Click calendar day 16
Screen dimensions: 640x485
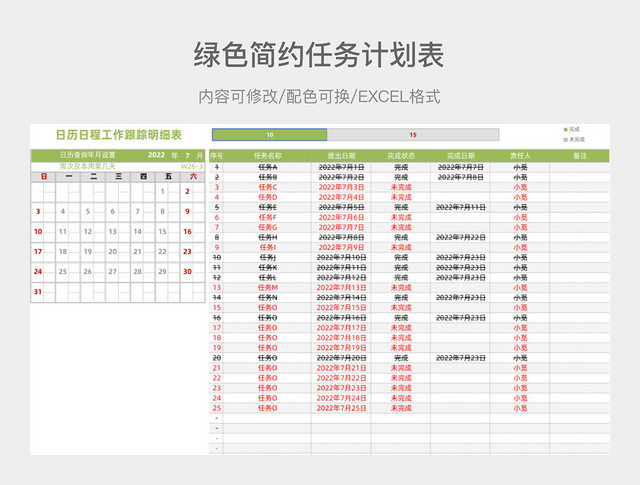[187, 231]
